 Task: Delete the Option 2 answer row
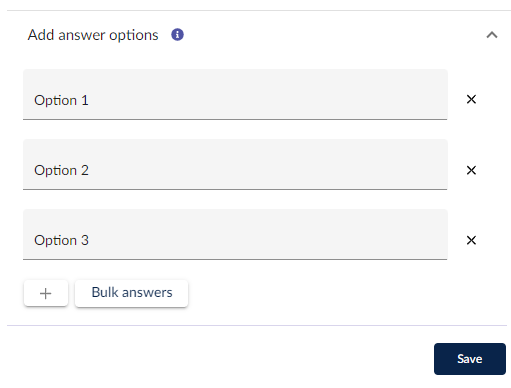(x=471, y=170)
